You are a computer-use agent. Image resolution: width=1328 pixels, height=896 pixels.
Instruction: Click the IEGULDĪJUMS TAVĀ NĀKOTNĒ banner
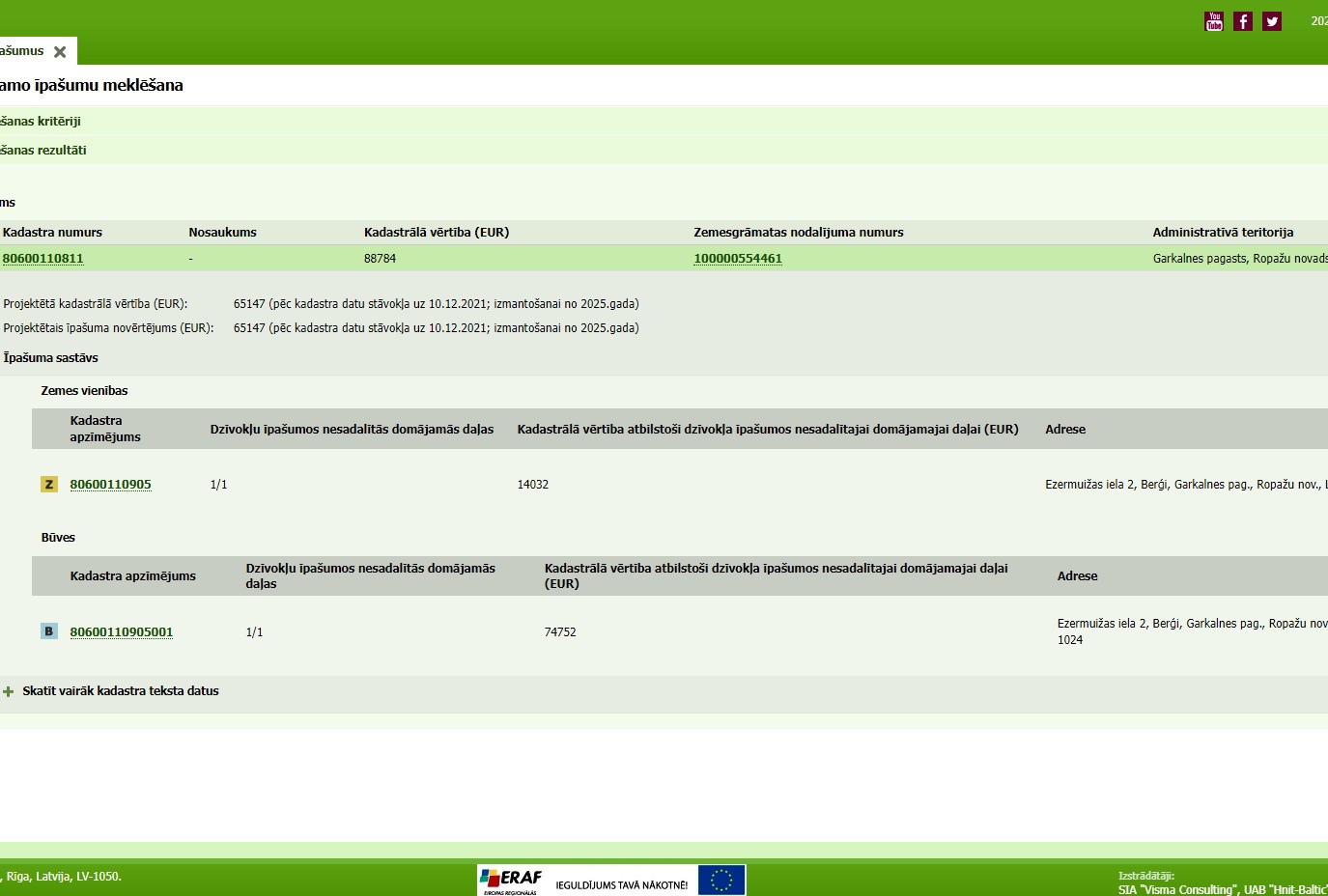[622, 884]
